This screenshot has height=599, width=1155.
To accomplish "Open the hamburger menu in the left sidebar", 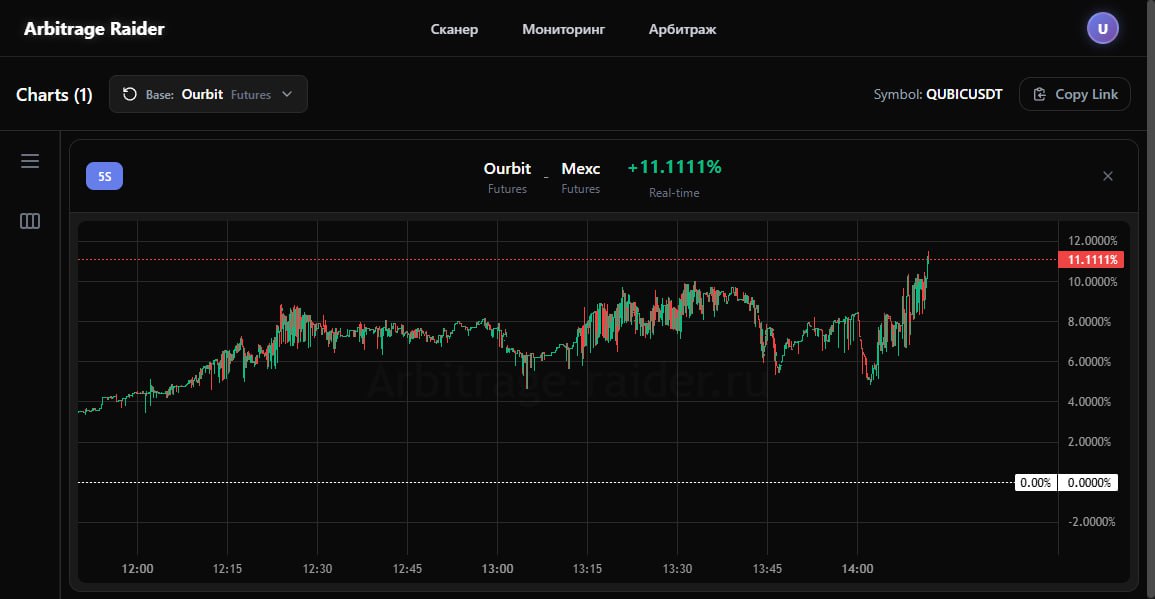I will (30, 160).
